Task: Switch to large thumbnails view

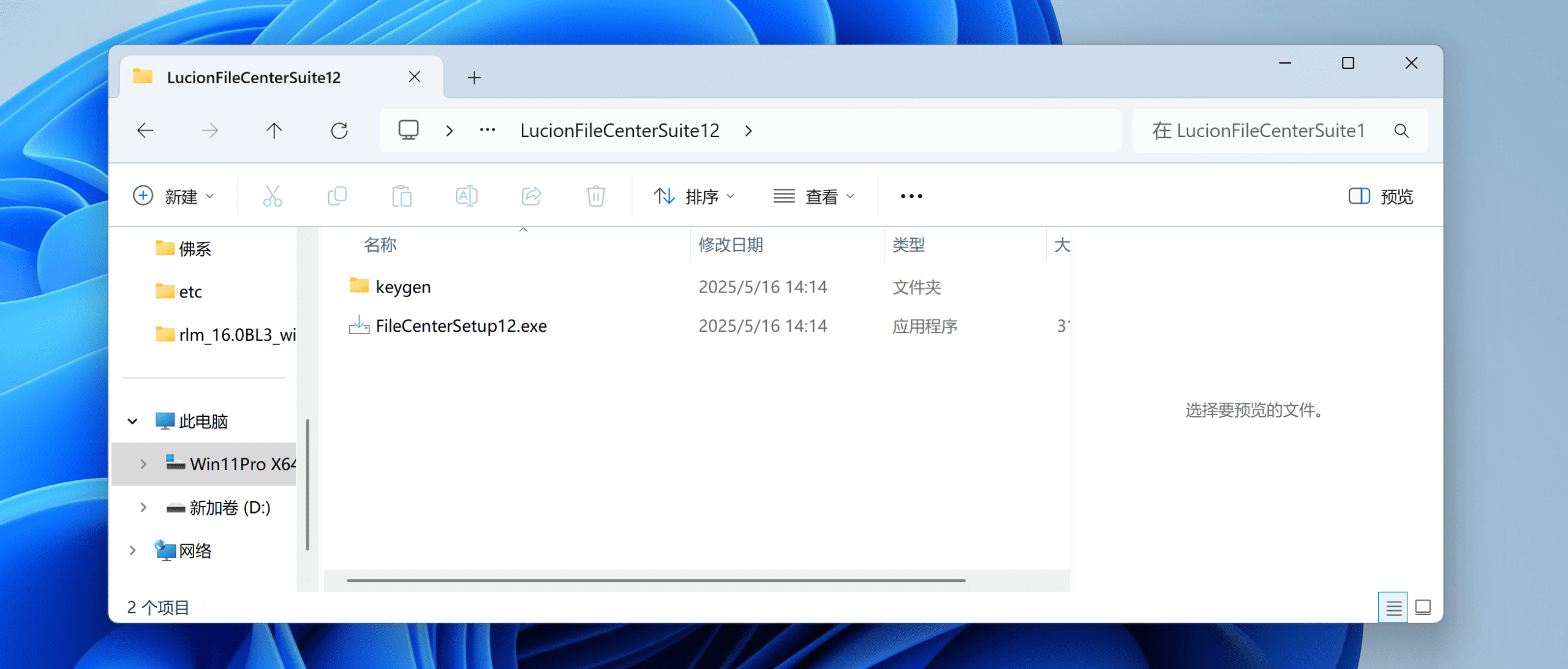Action: click(1423, 607)
